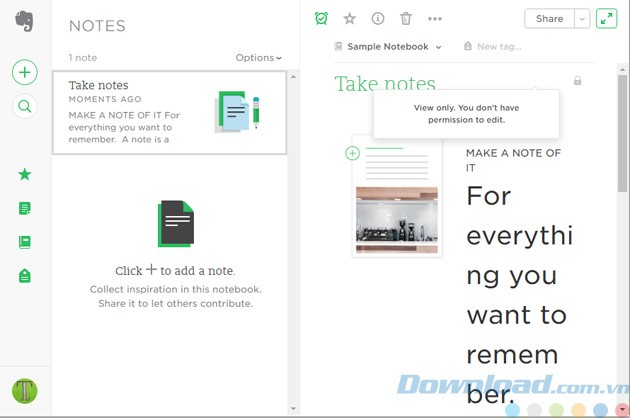Screen dimensions: 630x418
Task: Delete the note using the trash icon
Action: coord(406,18)
